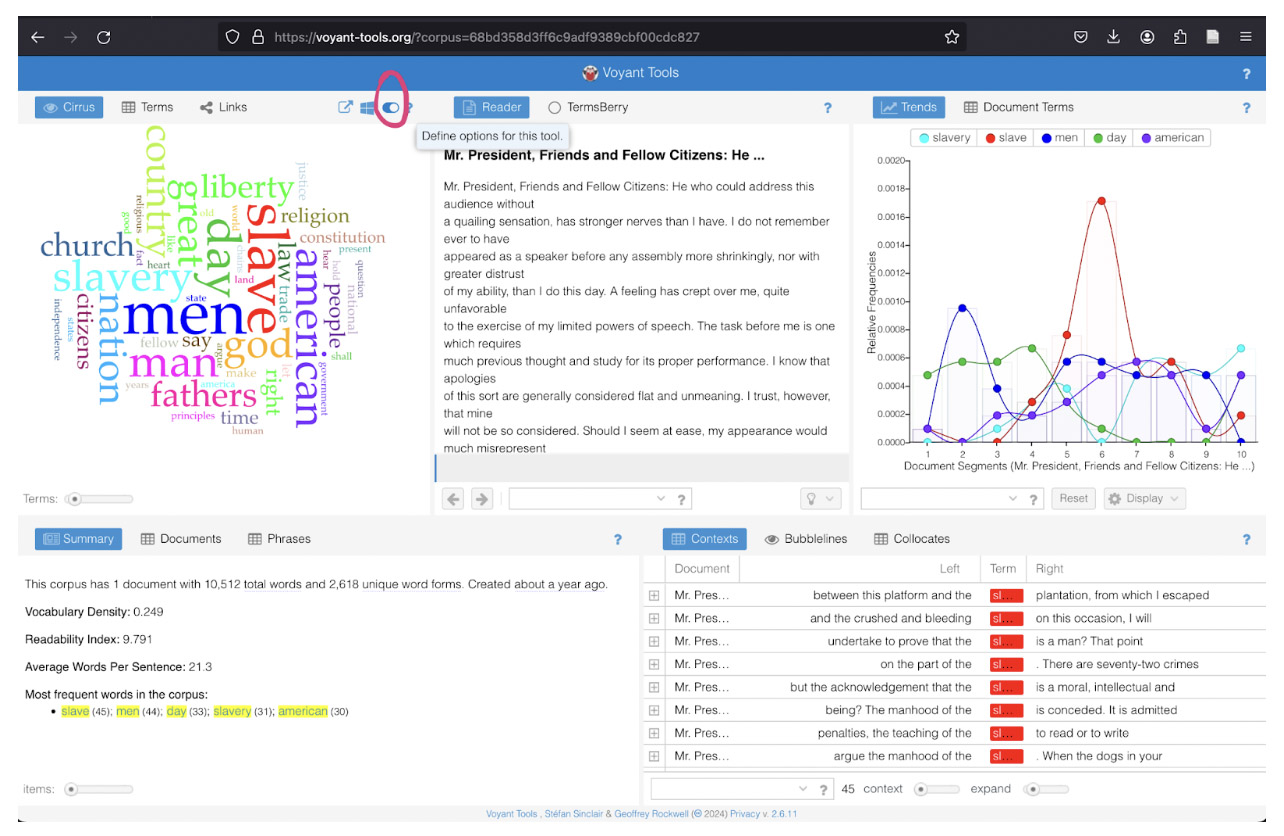Open the TermsBerry tab
Screen dimensions: 1284x836
tap(588, 107)
